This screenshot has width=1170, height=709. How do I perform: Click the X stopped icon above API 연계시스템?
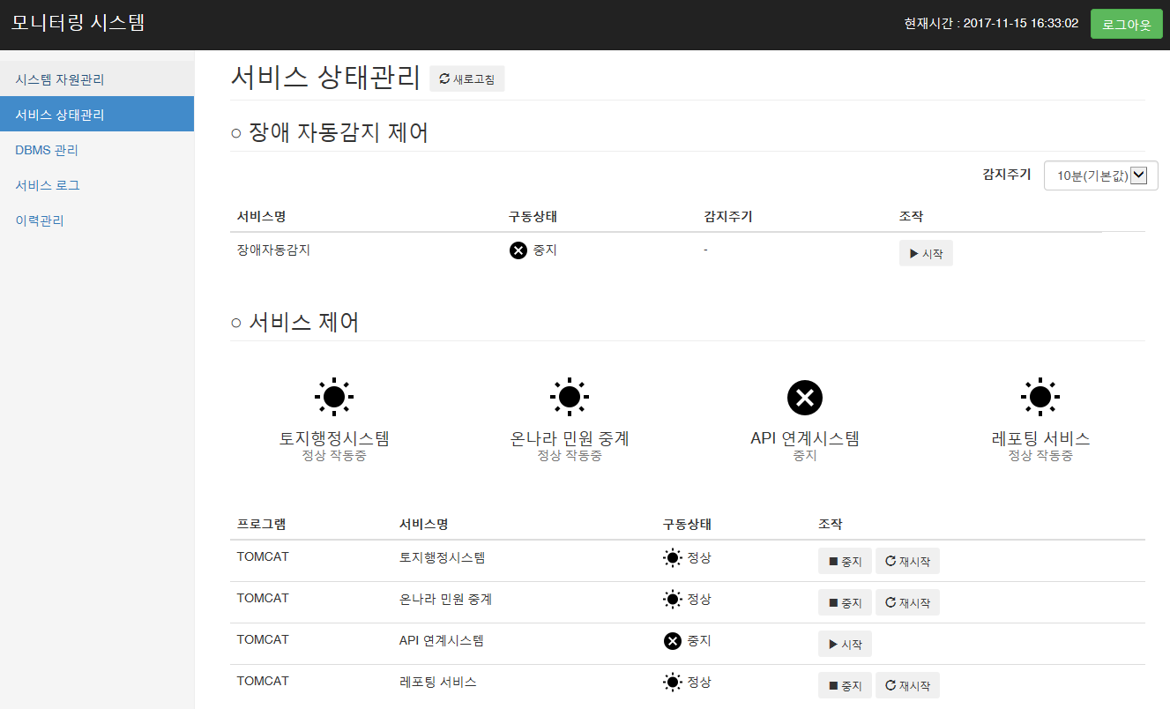(804, 397)
